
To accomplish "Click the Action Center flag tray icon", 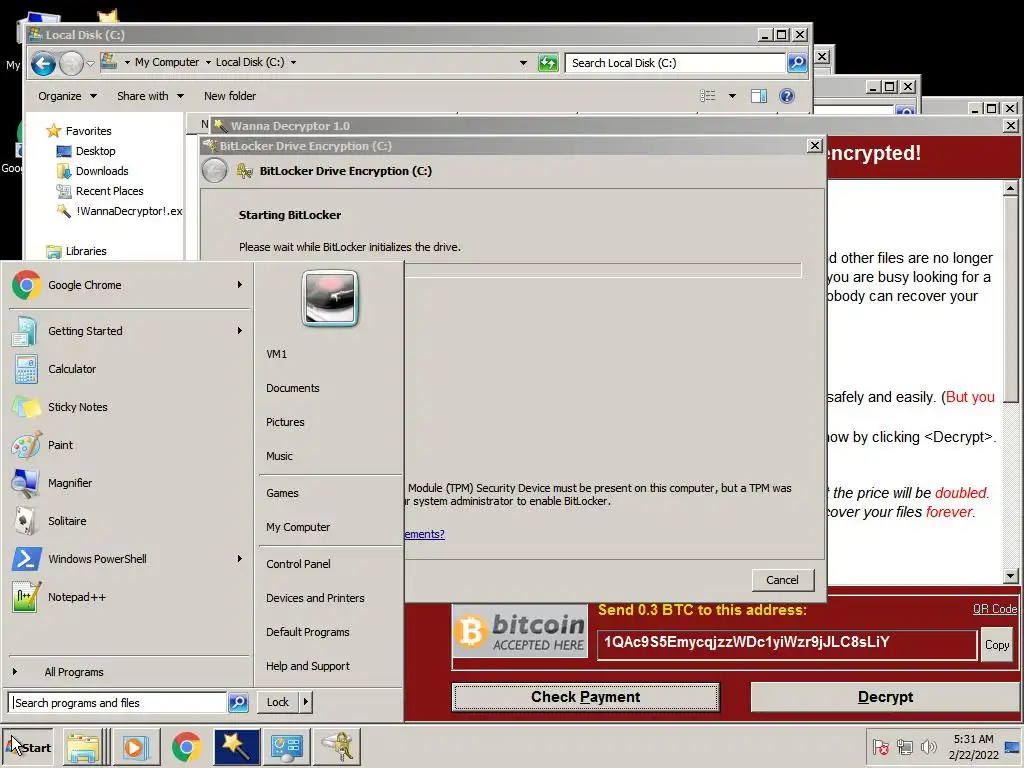I will (880, 747).
